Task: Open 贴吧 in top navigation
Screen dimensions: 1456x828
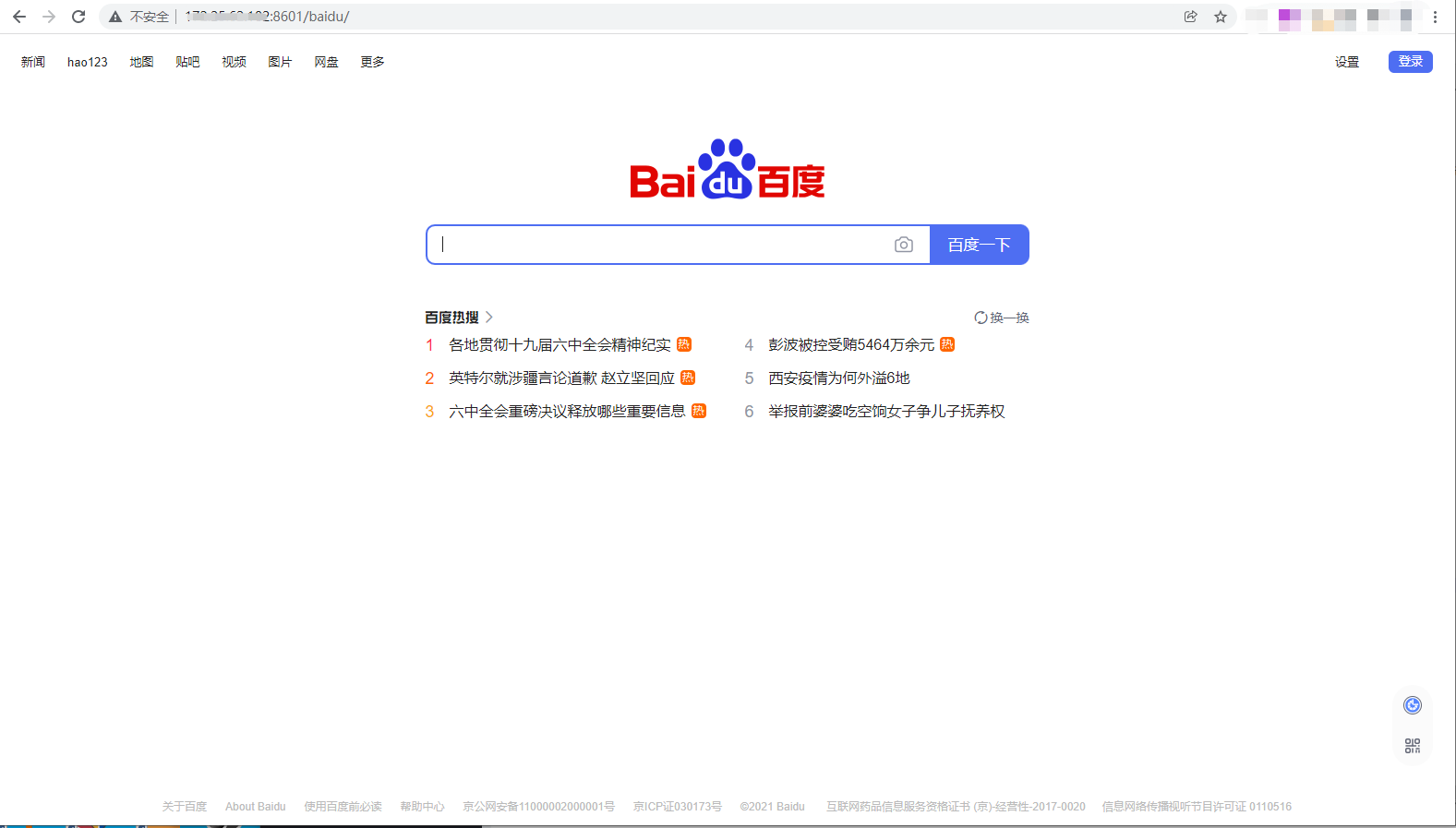Action: tap(187, 62)
